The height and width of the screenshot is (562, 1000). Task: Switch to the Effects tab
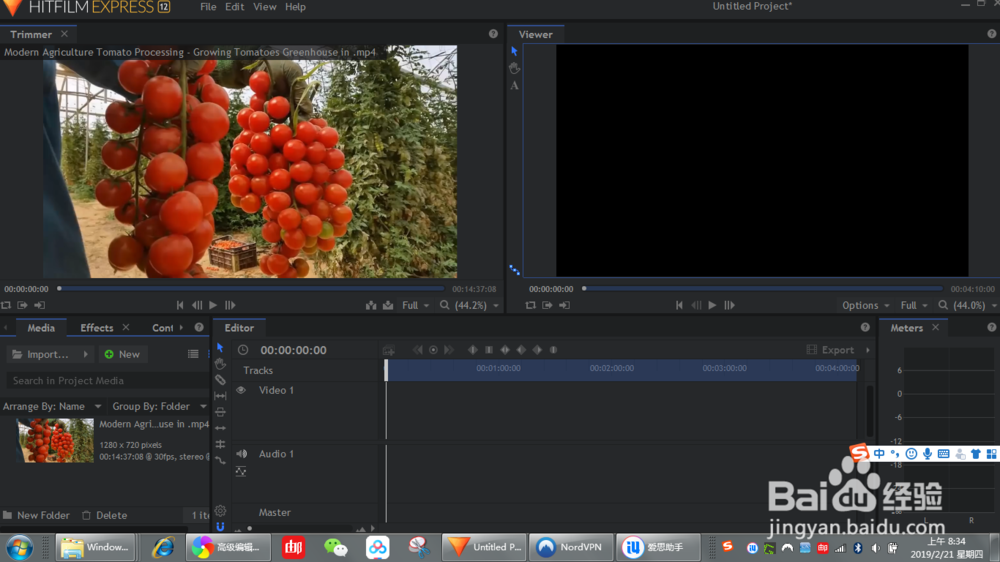pos(96,327)
